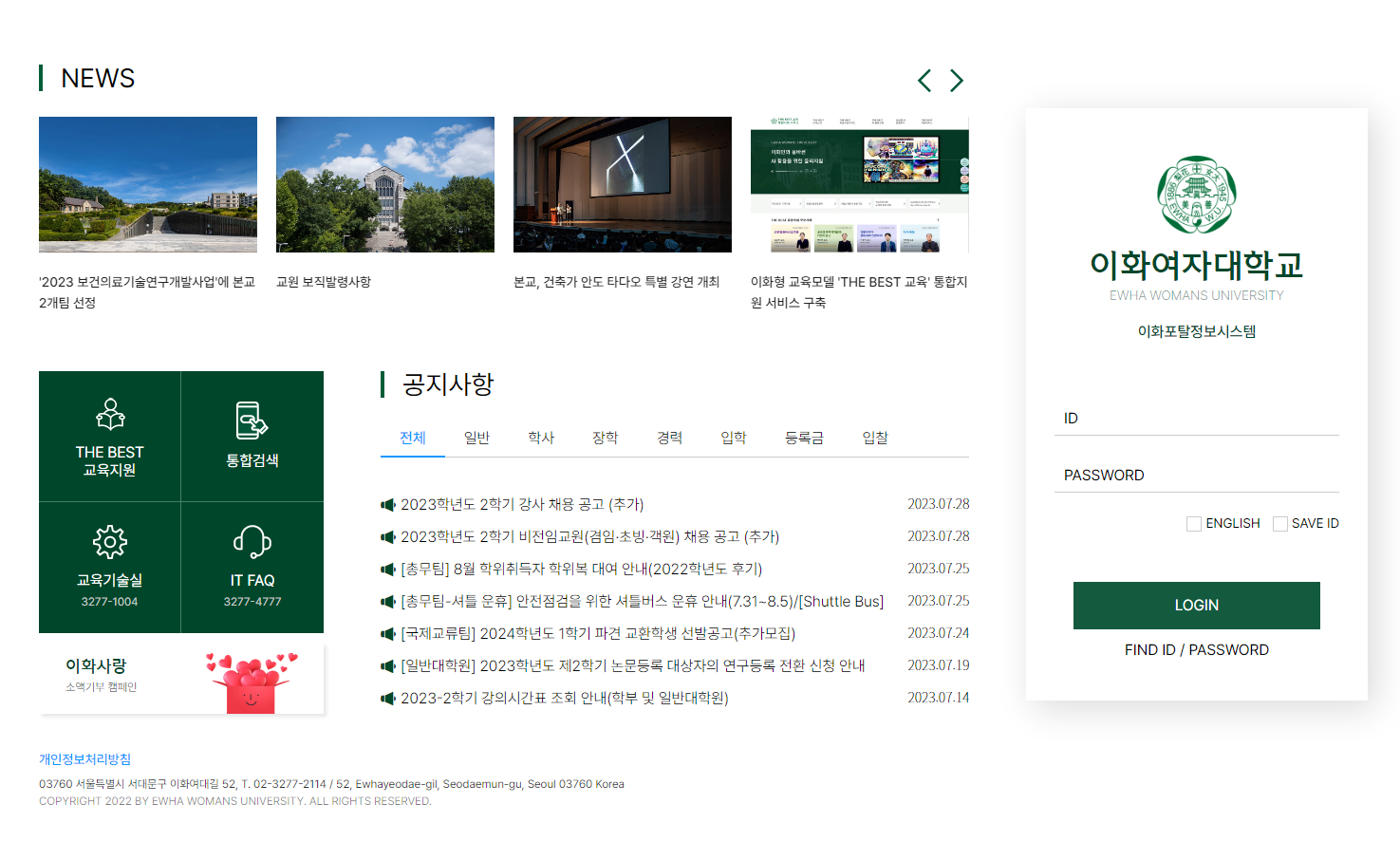Open IT FAQ via the headset icon

252,541
